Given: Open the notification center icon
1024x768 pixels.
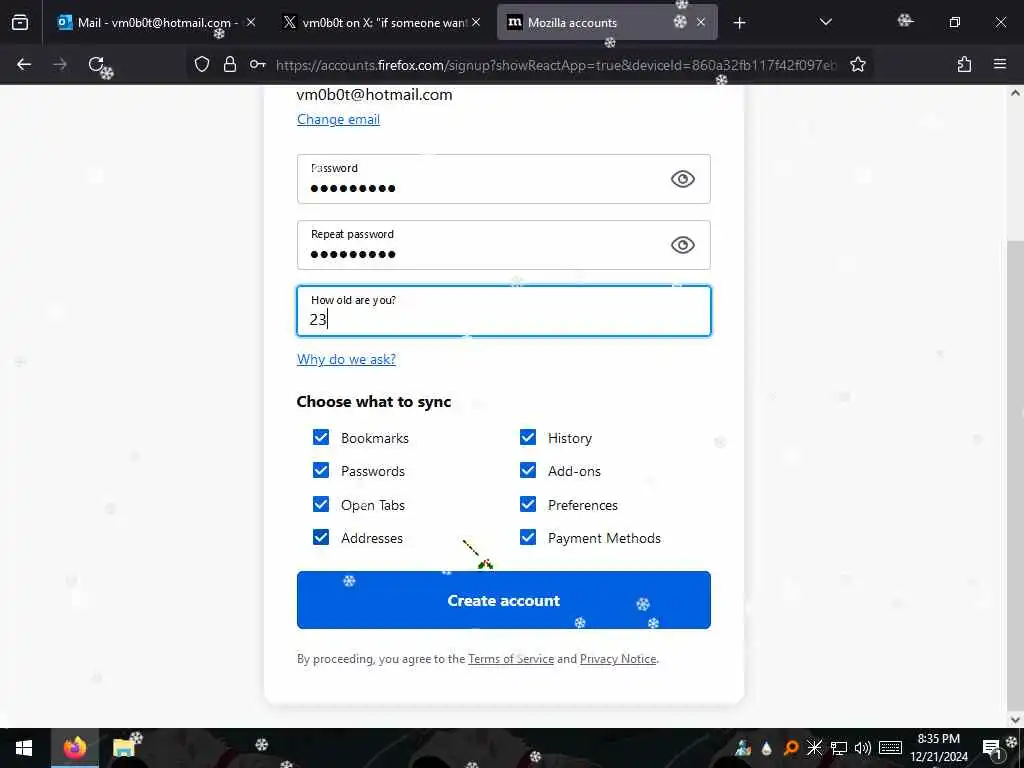Looking at the screenshot, I should (x=991, y=748).
